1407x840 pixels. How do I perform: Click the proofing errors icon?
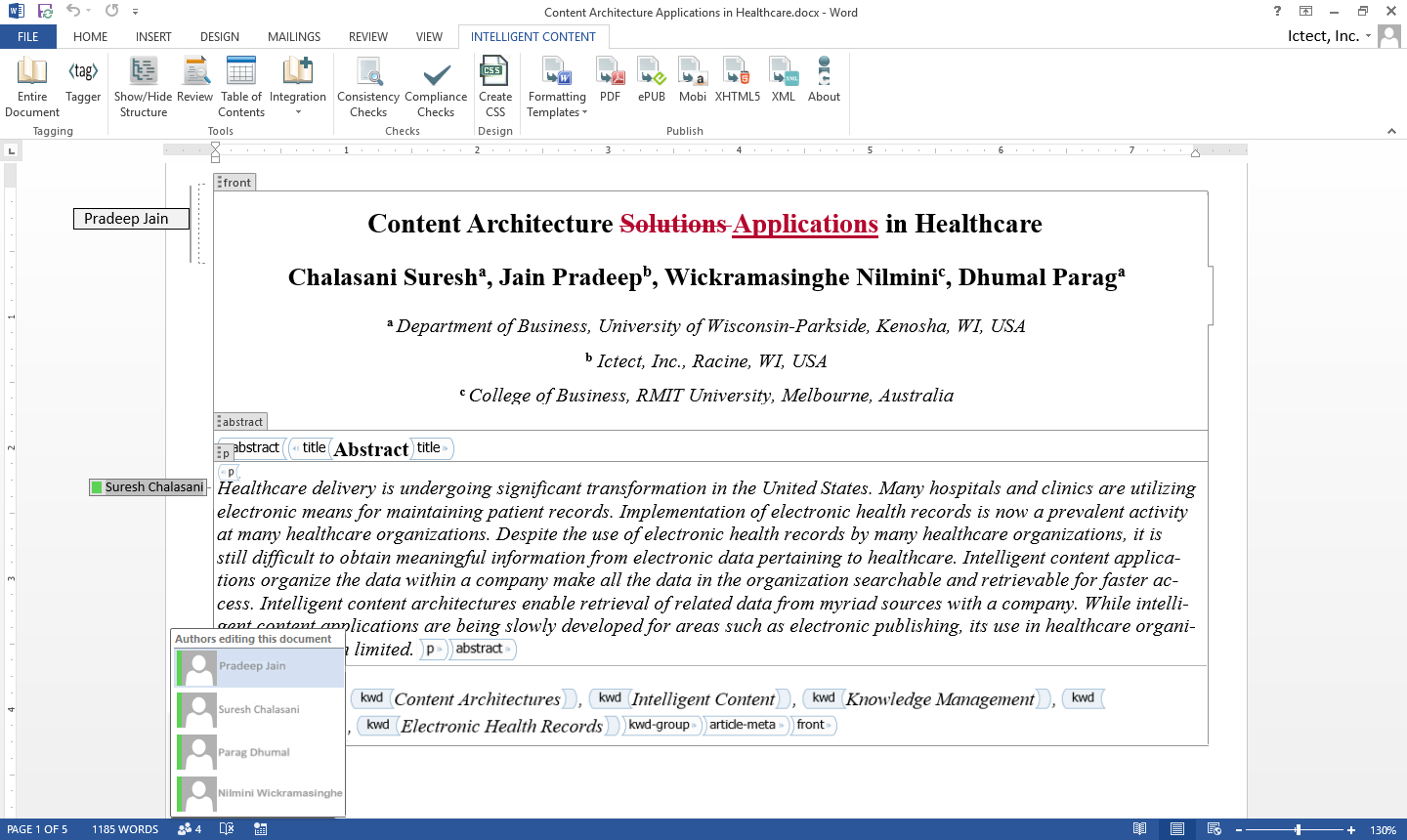click(227, 829)
